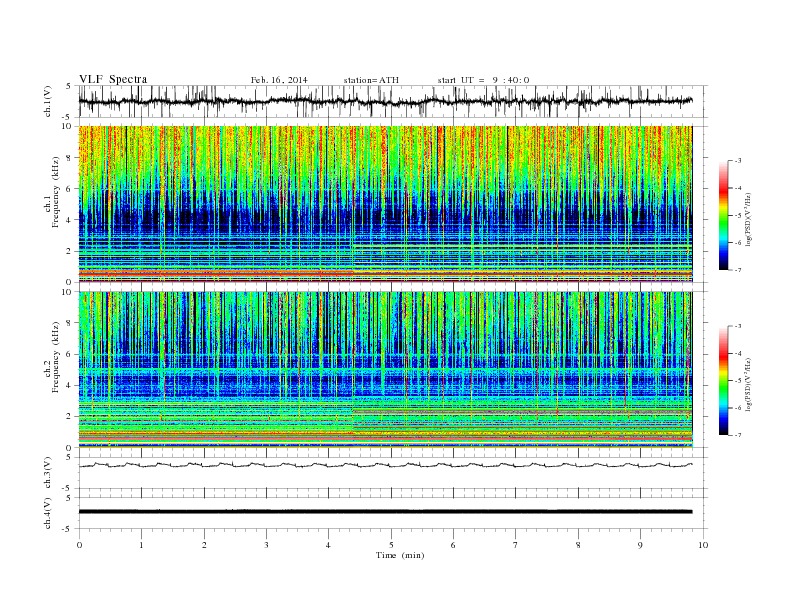Click the ch.1 spectrogram color scale bar
The width and height of the screenshot is (792, 612).
click(724, 215)
